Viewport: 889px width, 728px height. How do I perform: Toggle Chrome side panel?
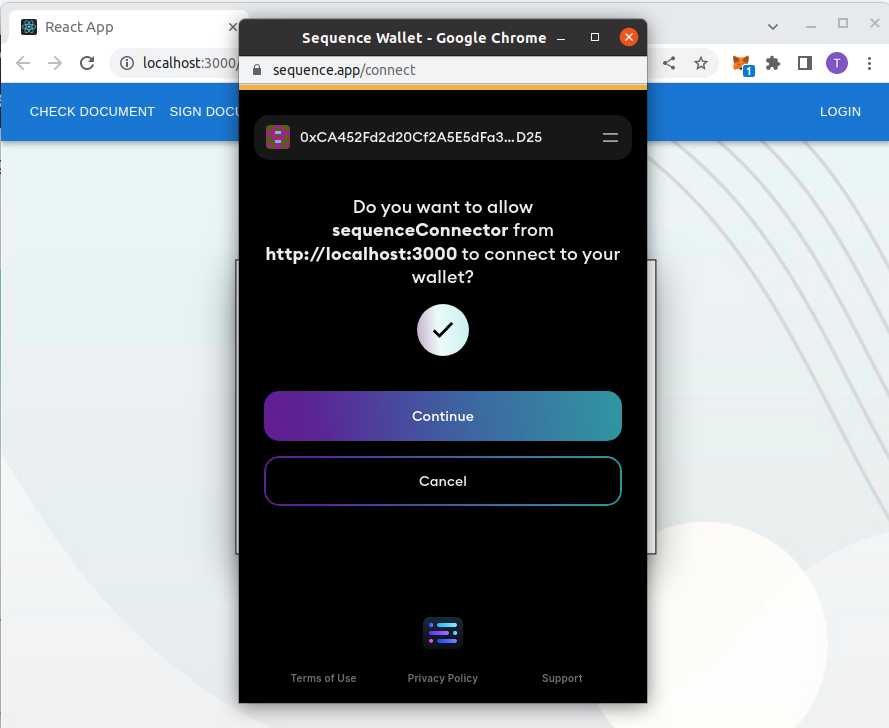pos(805,63)
